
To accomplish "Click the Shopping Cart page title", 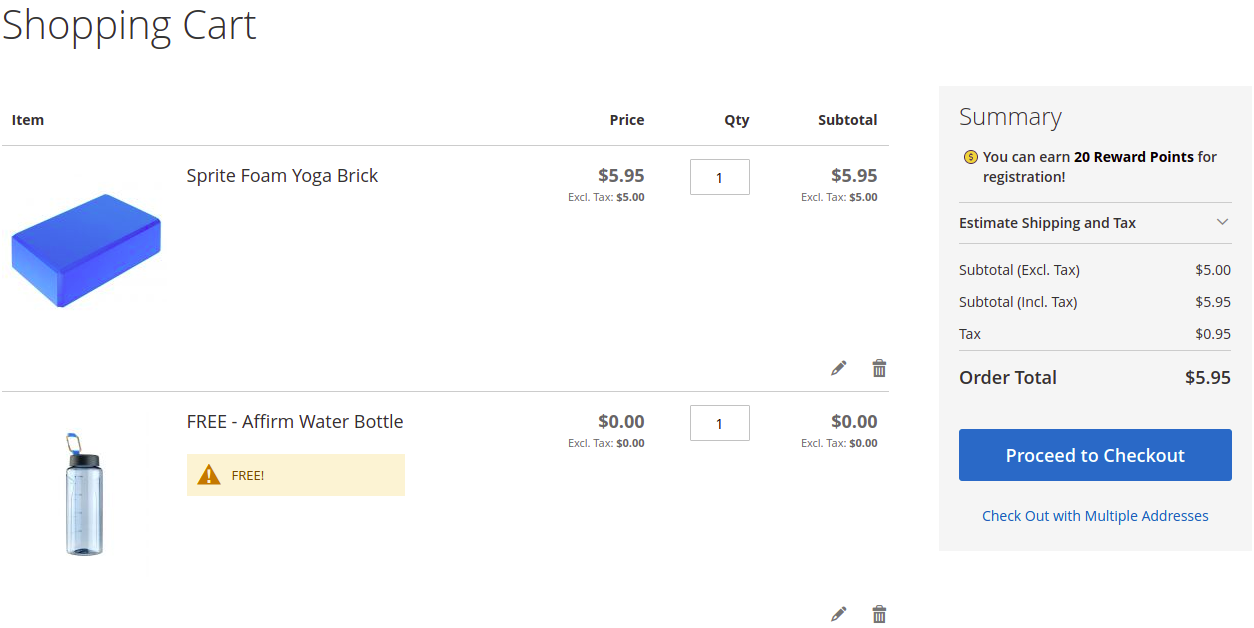I will point(129,25).
